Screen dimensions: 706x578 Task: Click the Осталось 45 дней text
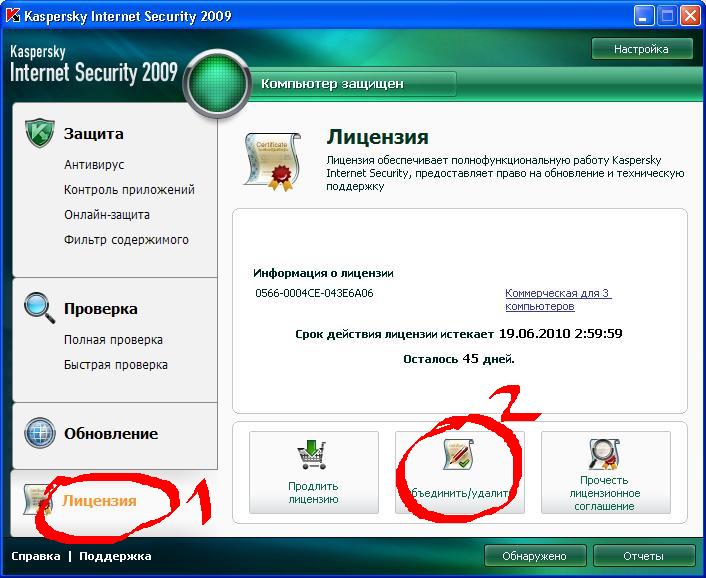tap(459, 359)
